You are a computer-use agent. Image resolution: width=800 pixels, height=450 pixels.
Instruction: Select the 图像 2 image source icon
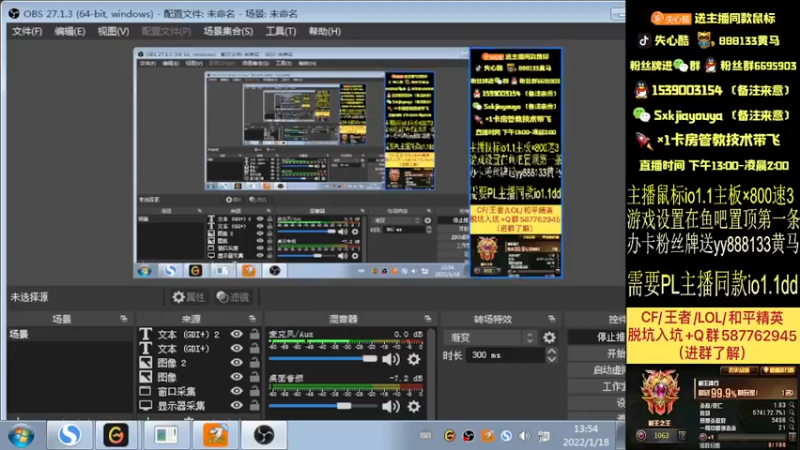click(x=145, y=363)
